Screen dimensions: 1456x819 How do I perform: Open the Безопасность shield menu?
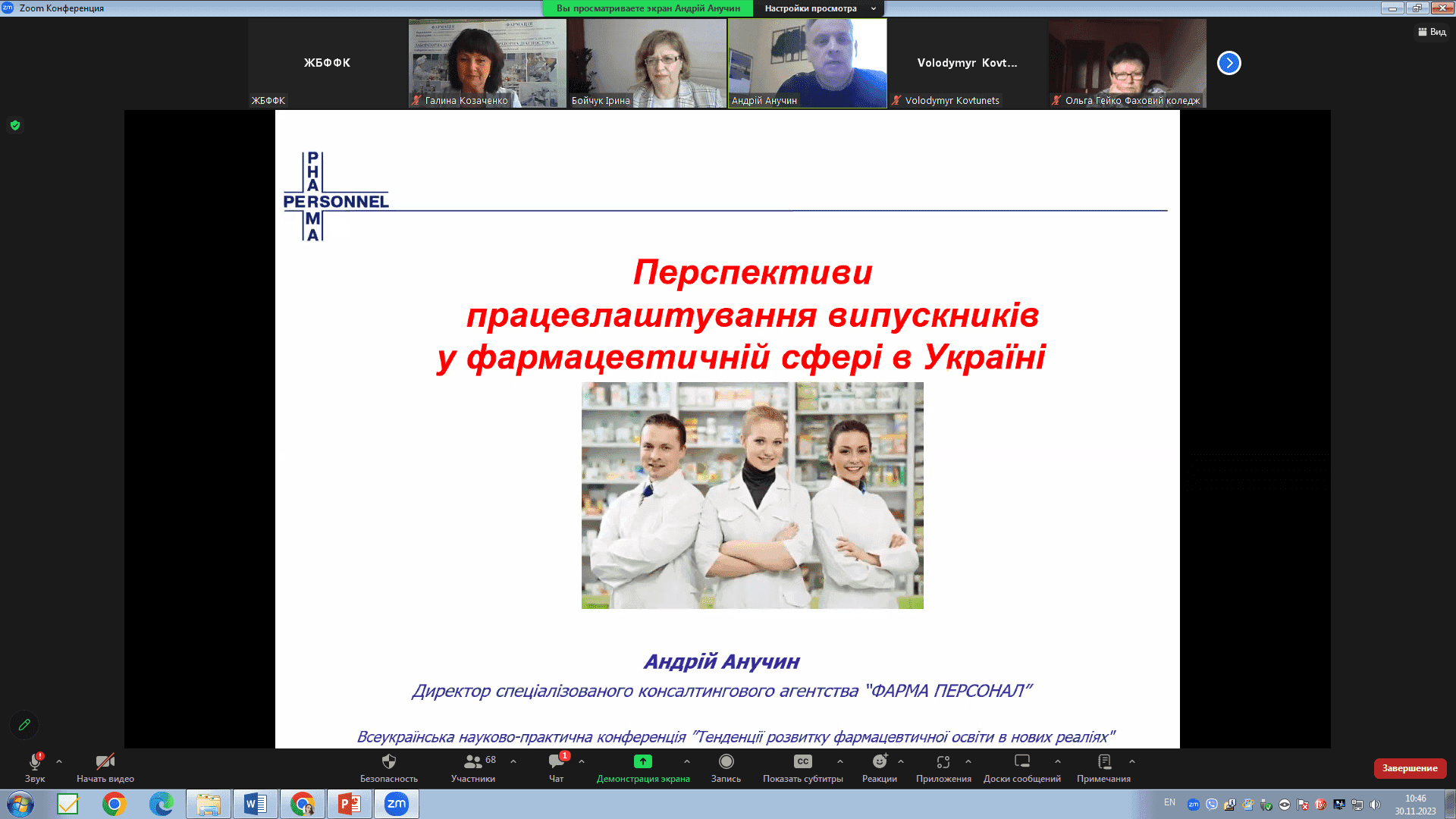coord(389,767)
